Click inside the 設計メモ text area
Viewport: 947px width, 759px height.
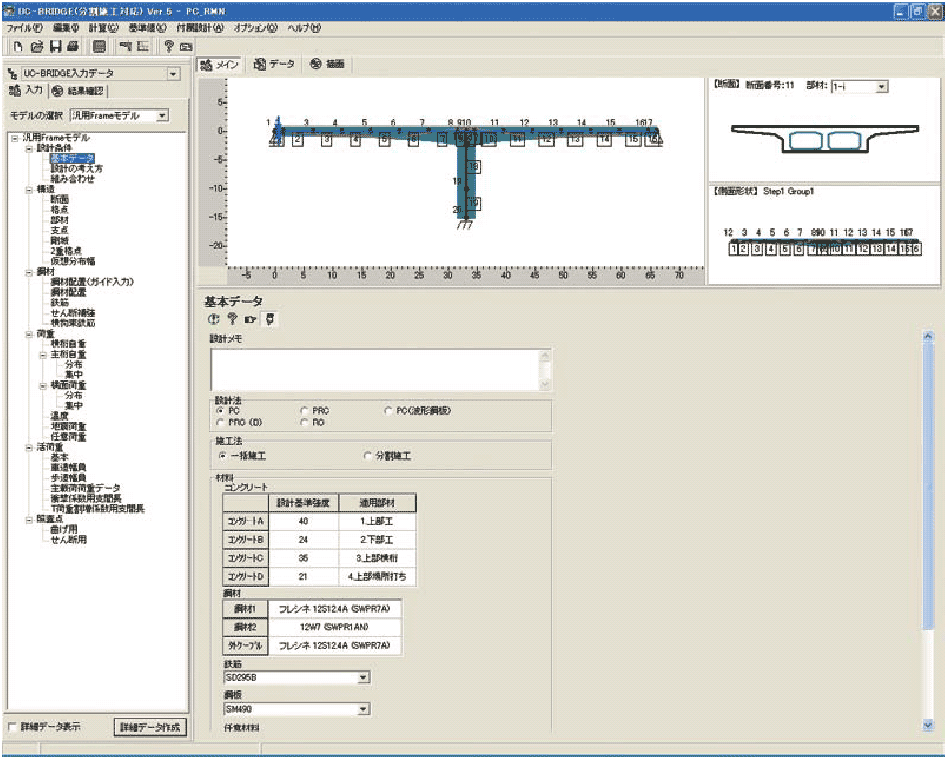374,370
